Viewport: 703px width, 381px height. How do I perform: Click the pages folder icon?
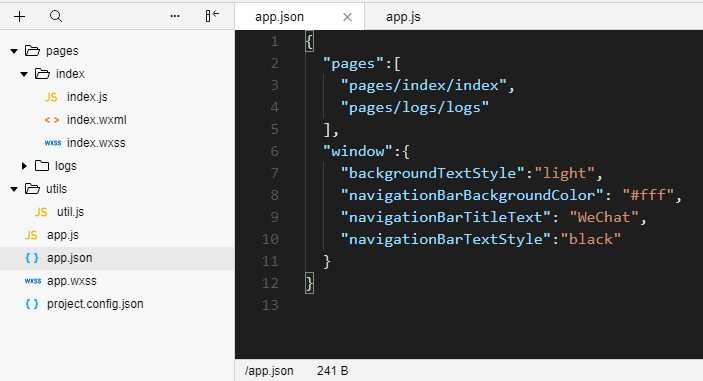32,51
